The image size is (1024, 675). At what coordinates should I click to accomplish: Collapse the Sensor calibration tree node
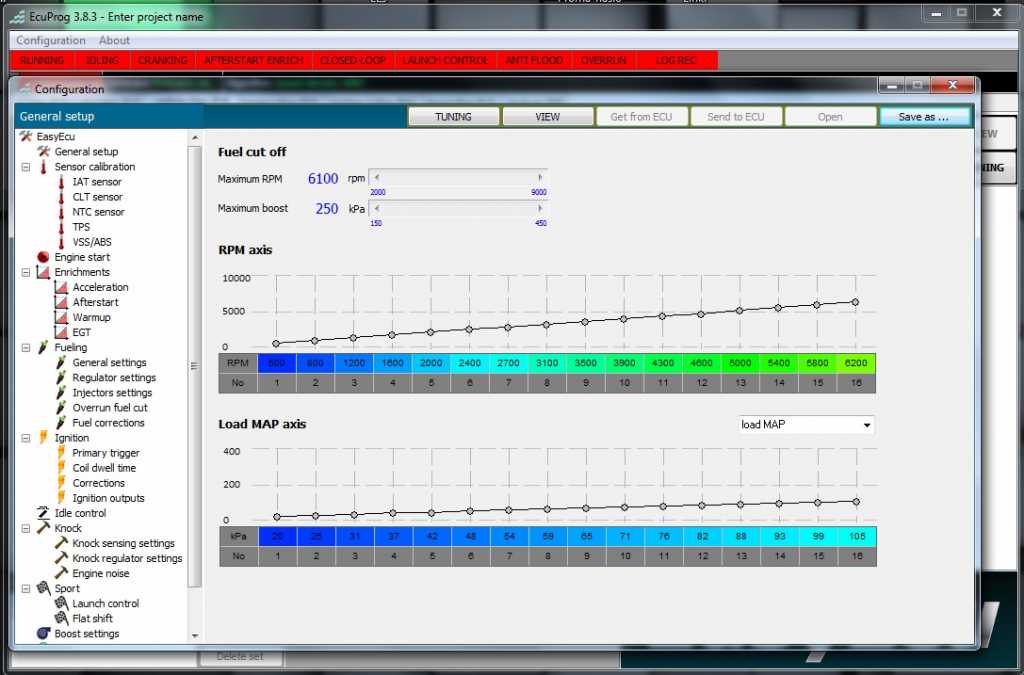pos(26,167)
